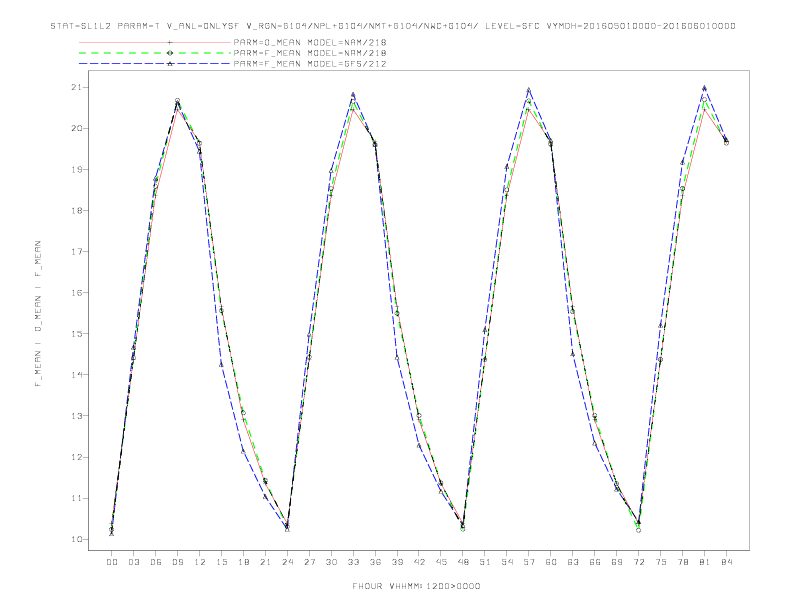Click x-axis forecast hour label 81

point(705,562)
